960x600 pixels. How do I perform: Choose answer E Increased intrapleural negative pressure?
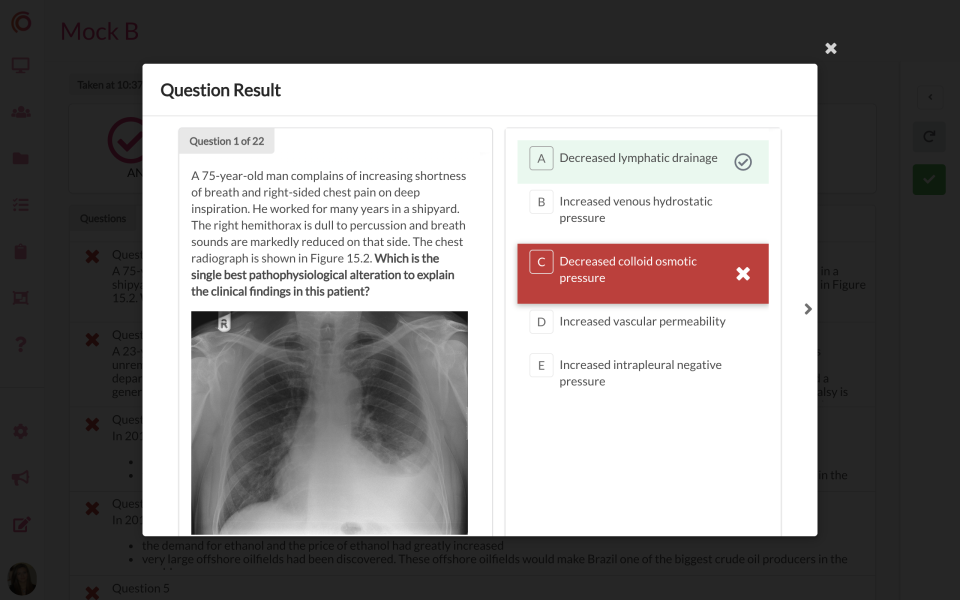[x=643, y=373]
